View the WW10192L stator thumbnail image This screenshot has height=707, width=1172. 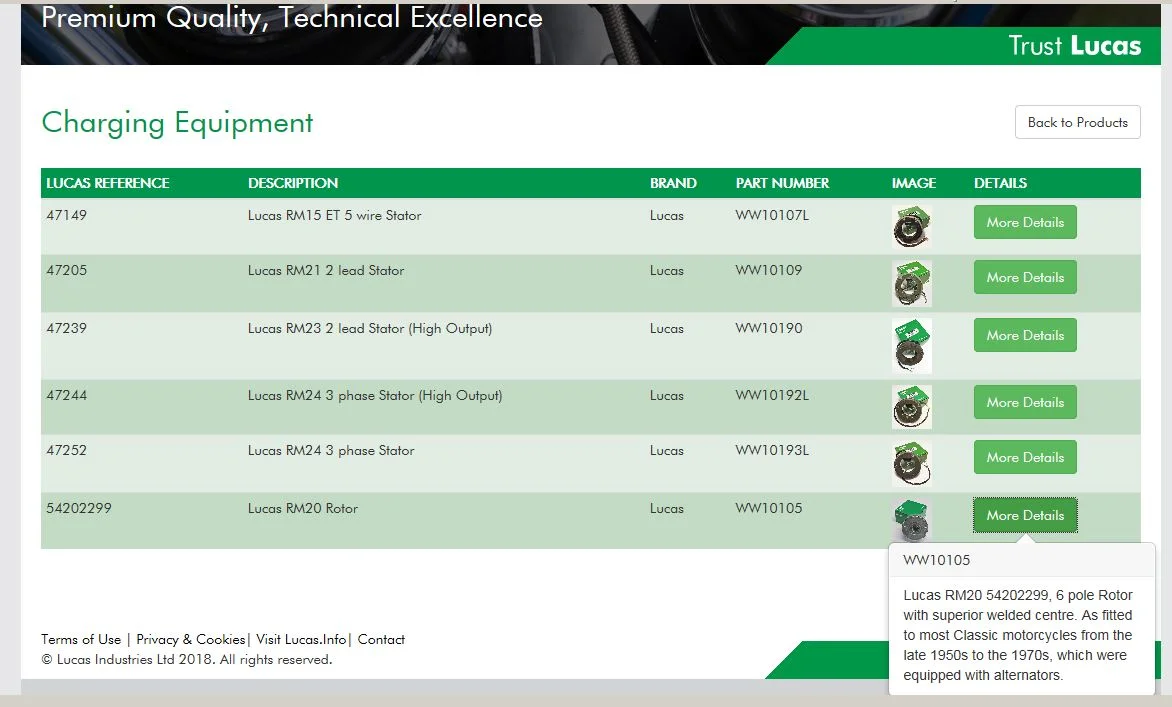click(911, 407)
